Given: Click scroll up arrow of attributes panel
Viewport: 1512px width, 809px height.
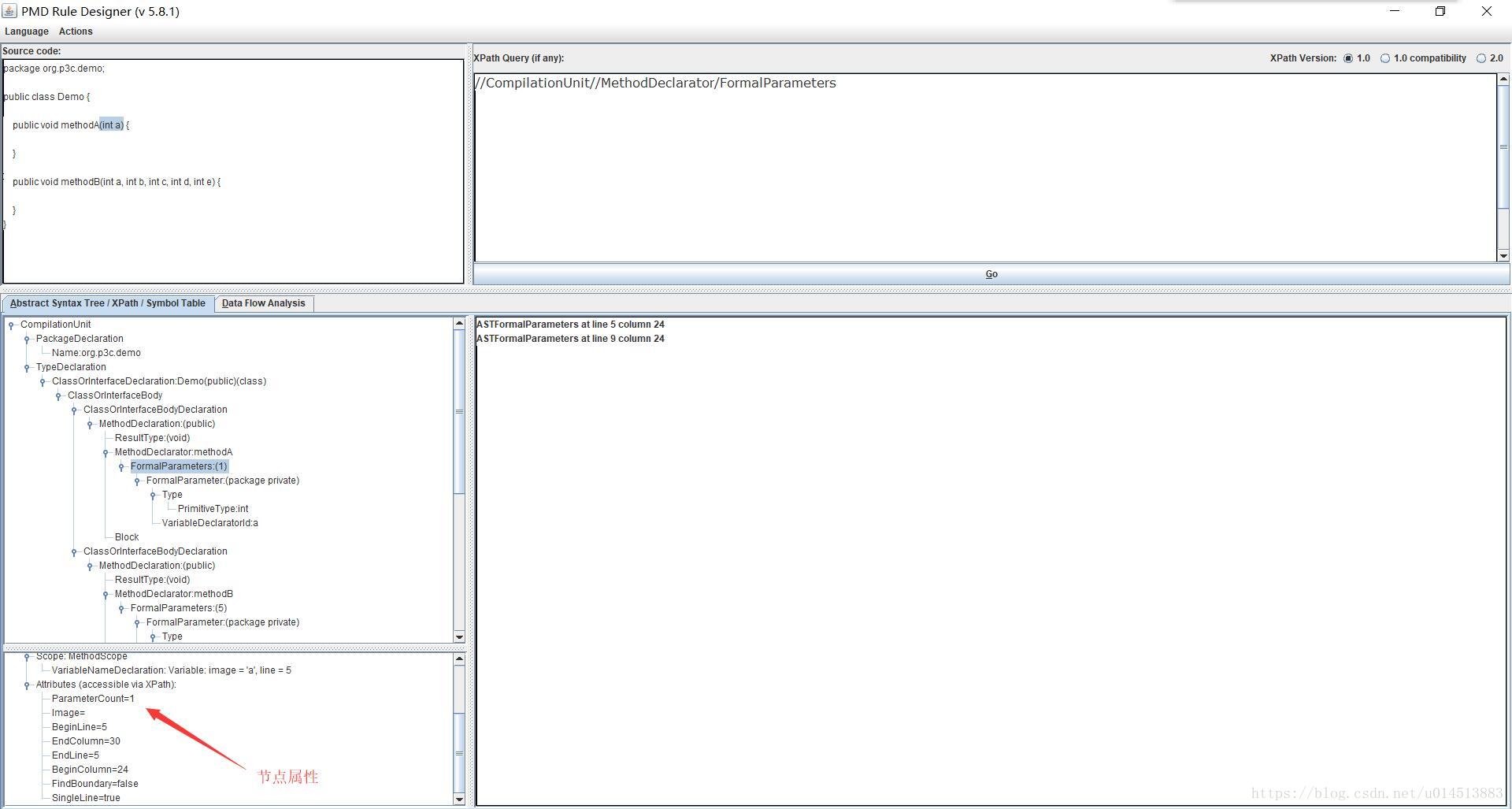Looking at the screenshot, I should [x=459, y=659].
